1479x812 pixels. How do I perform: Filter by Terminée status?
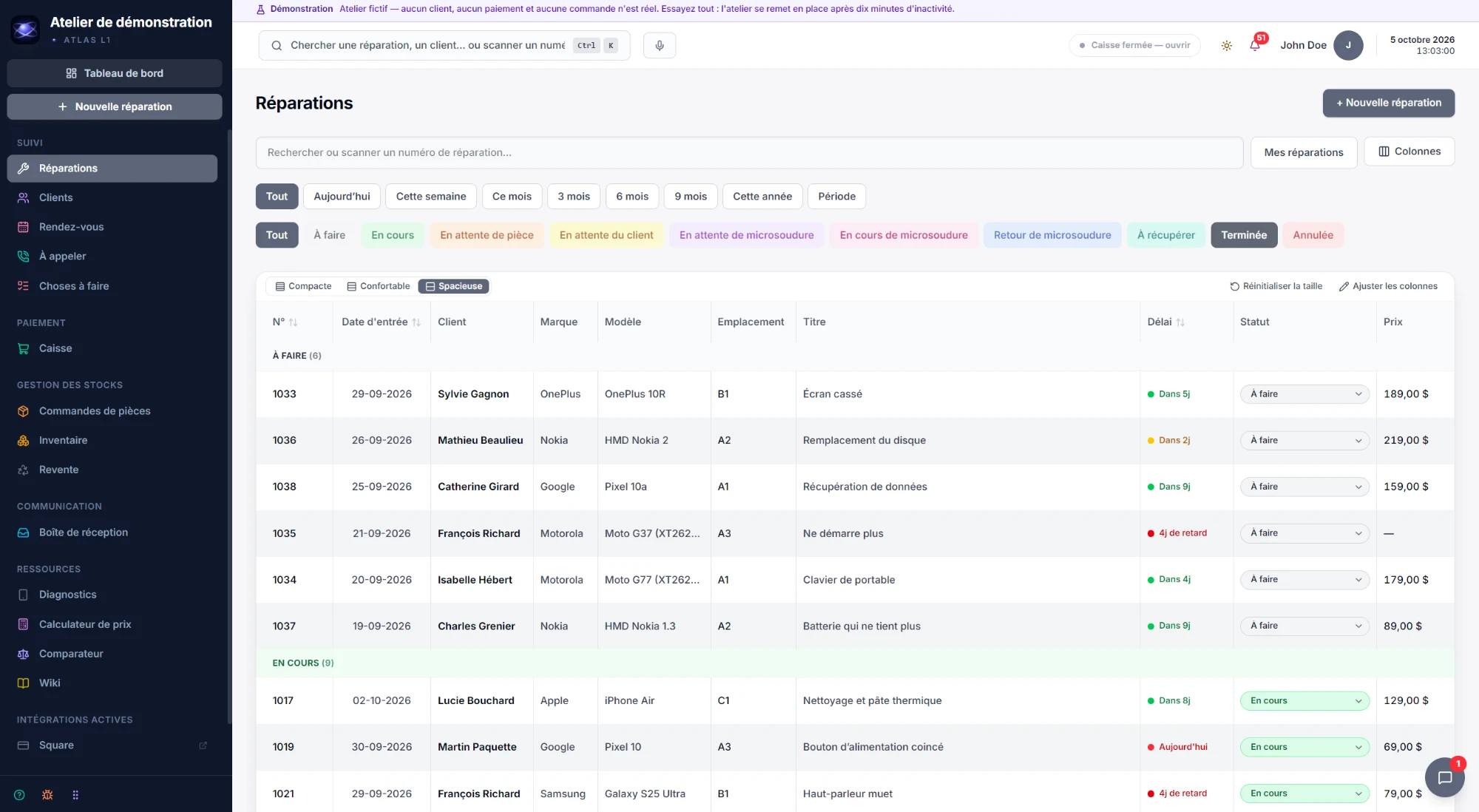pyautogui.click(x=1243, y=235)
